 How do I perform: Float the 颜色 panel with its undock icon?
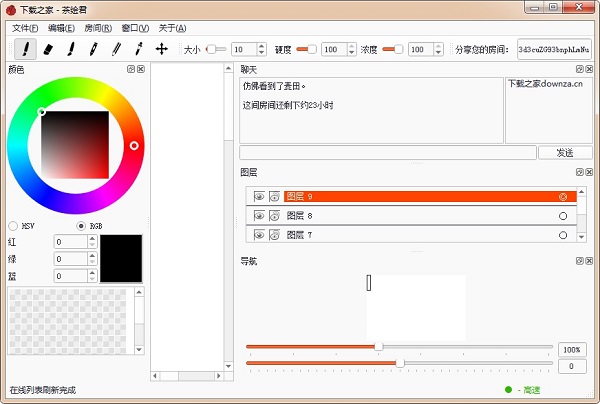pos(131,69)
